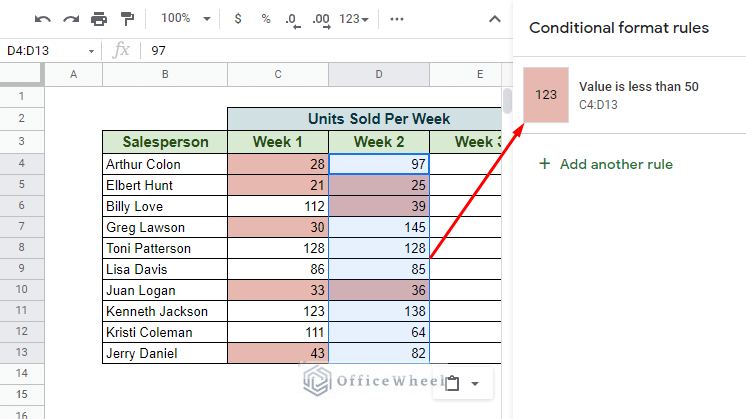Open the more toolbar options menu
746x419 pixels.
pyautogui.click(x=397, y=19)
